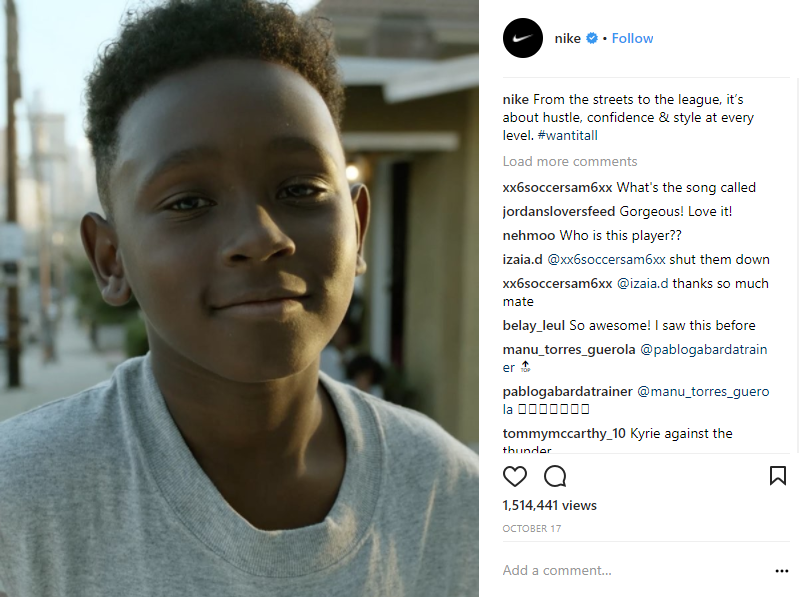Expand Load more comments
The image size is (799, 597).
tap(569, 161)
